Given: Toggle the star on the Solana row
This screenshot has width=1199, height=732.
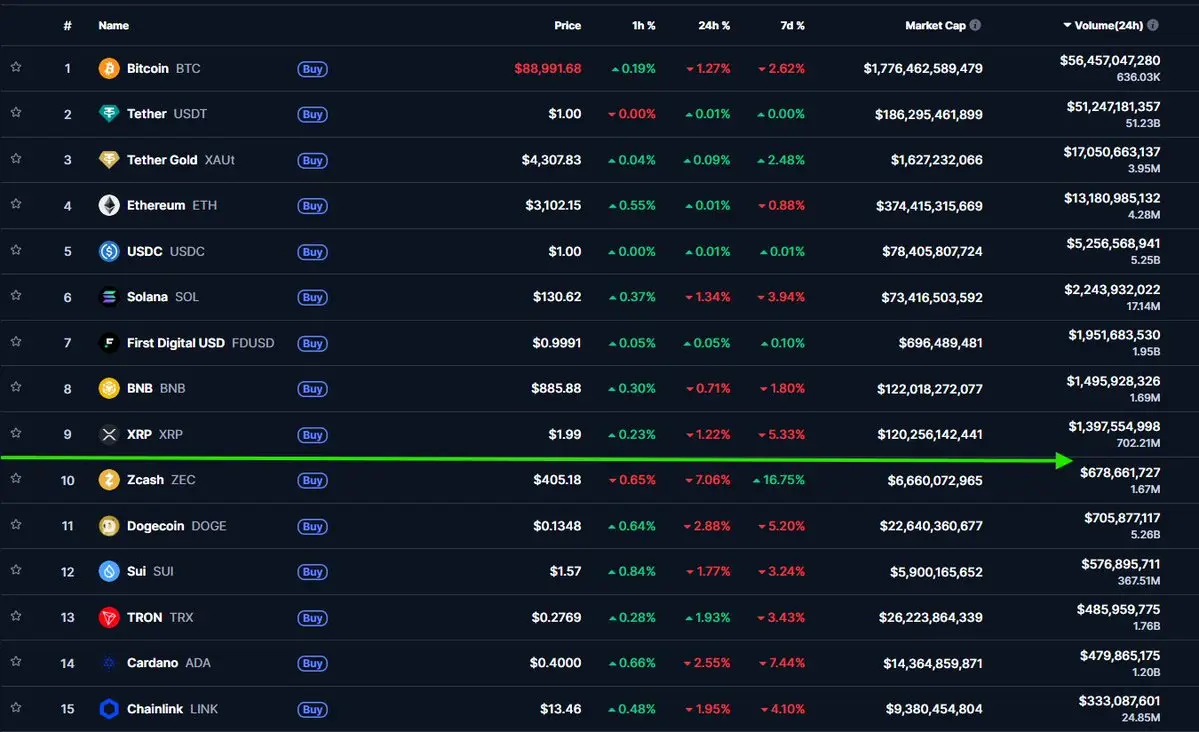Looking at the screenshot, I should [16, 296].
